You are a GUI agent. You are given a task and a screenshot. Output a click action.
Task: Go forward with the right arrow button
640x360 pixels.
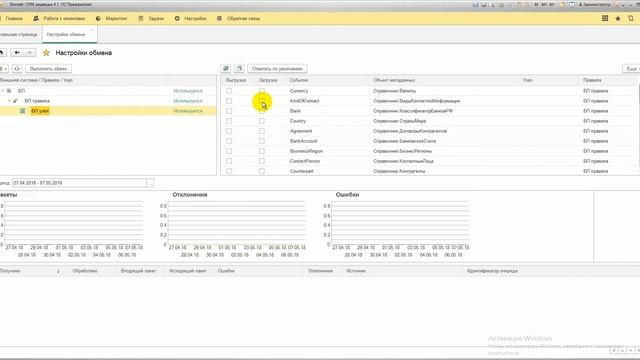point(29,53)
